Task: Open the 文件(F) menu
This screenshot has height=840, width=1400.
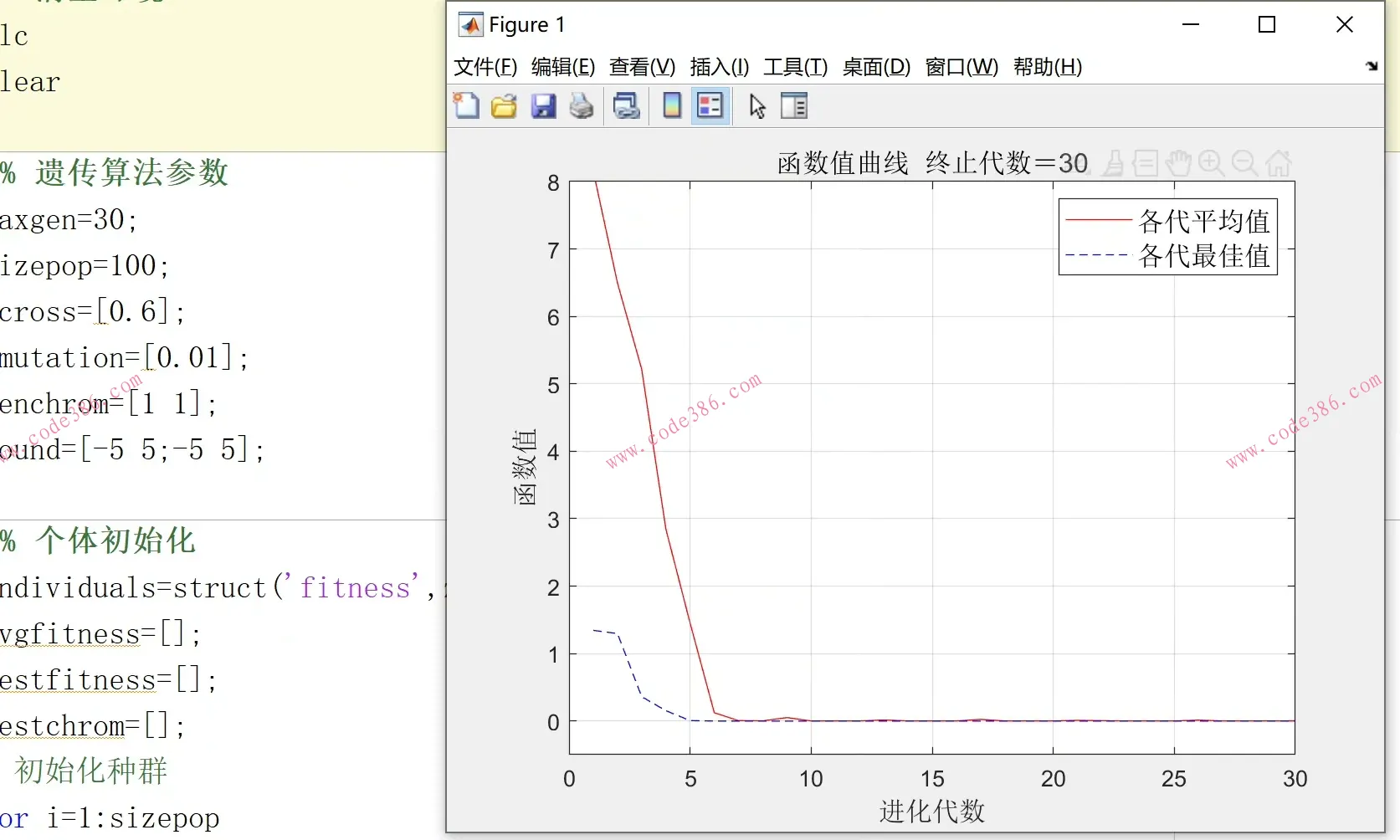Action: [485, 67]
